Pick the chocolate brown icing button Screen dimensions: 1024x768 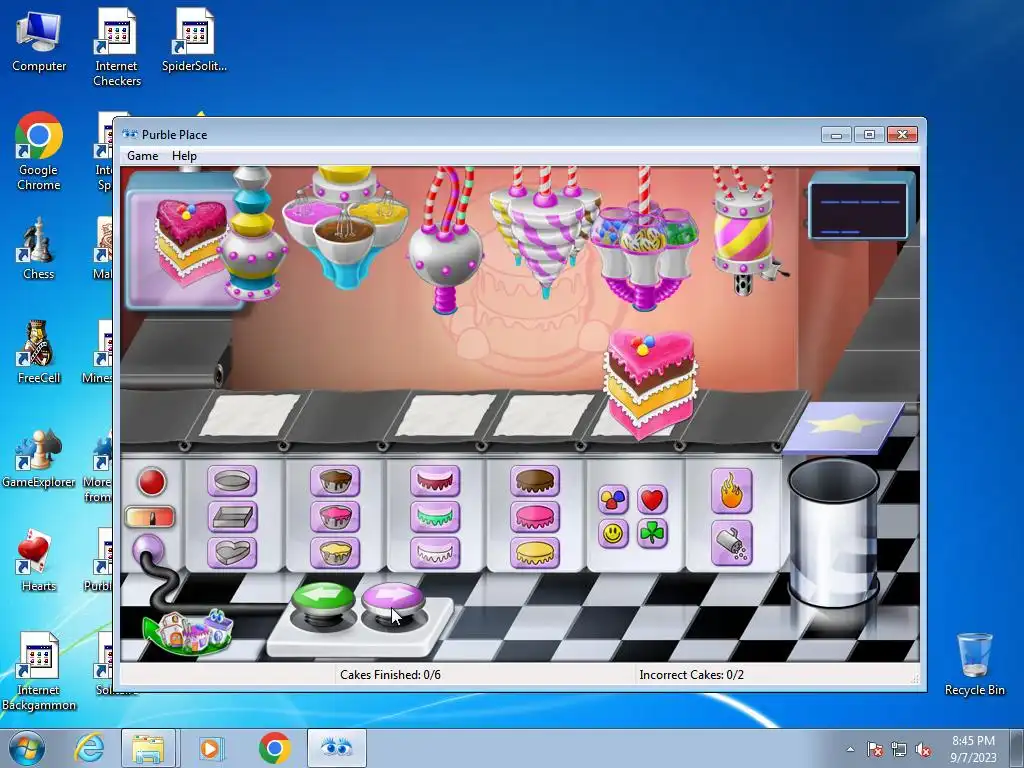click(x=535, y=481)
